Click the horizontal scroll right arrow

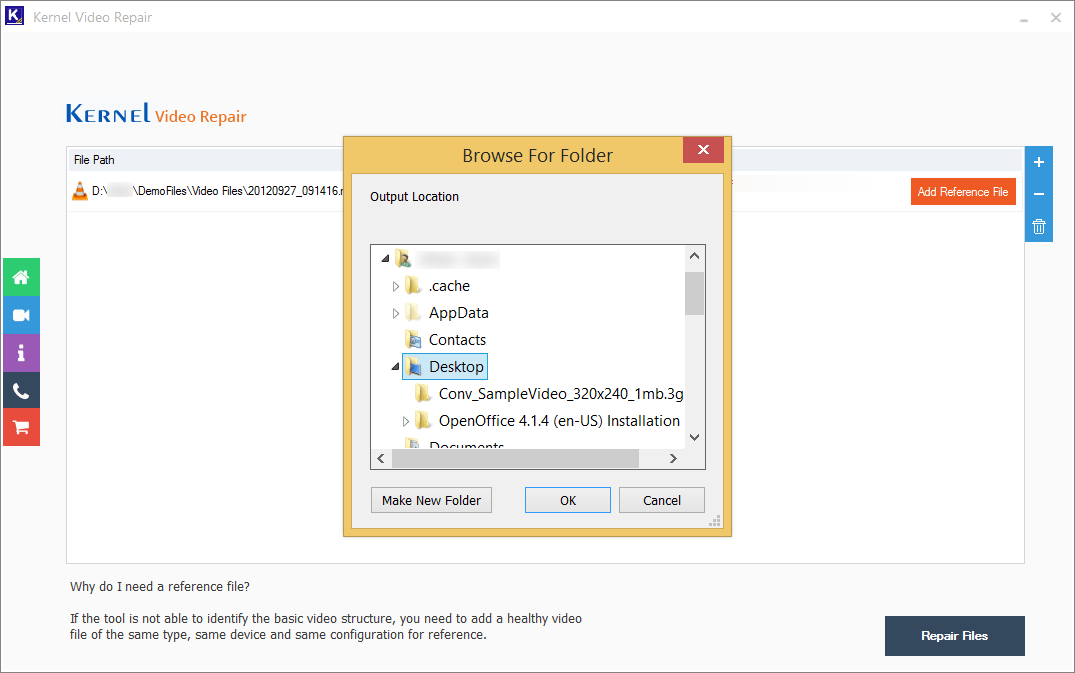[673, 458]
